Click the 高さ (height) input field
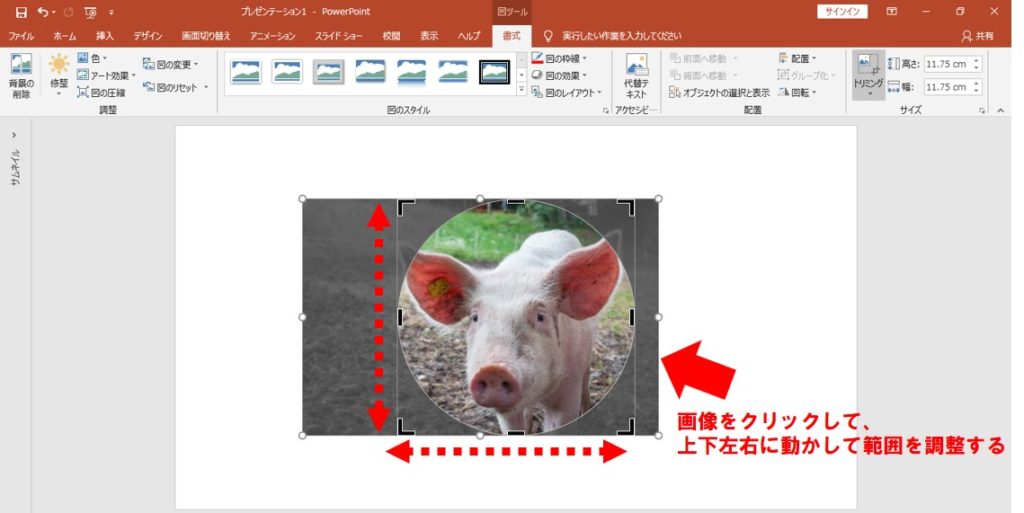The image size is (1024, 513). 946,63
